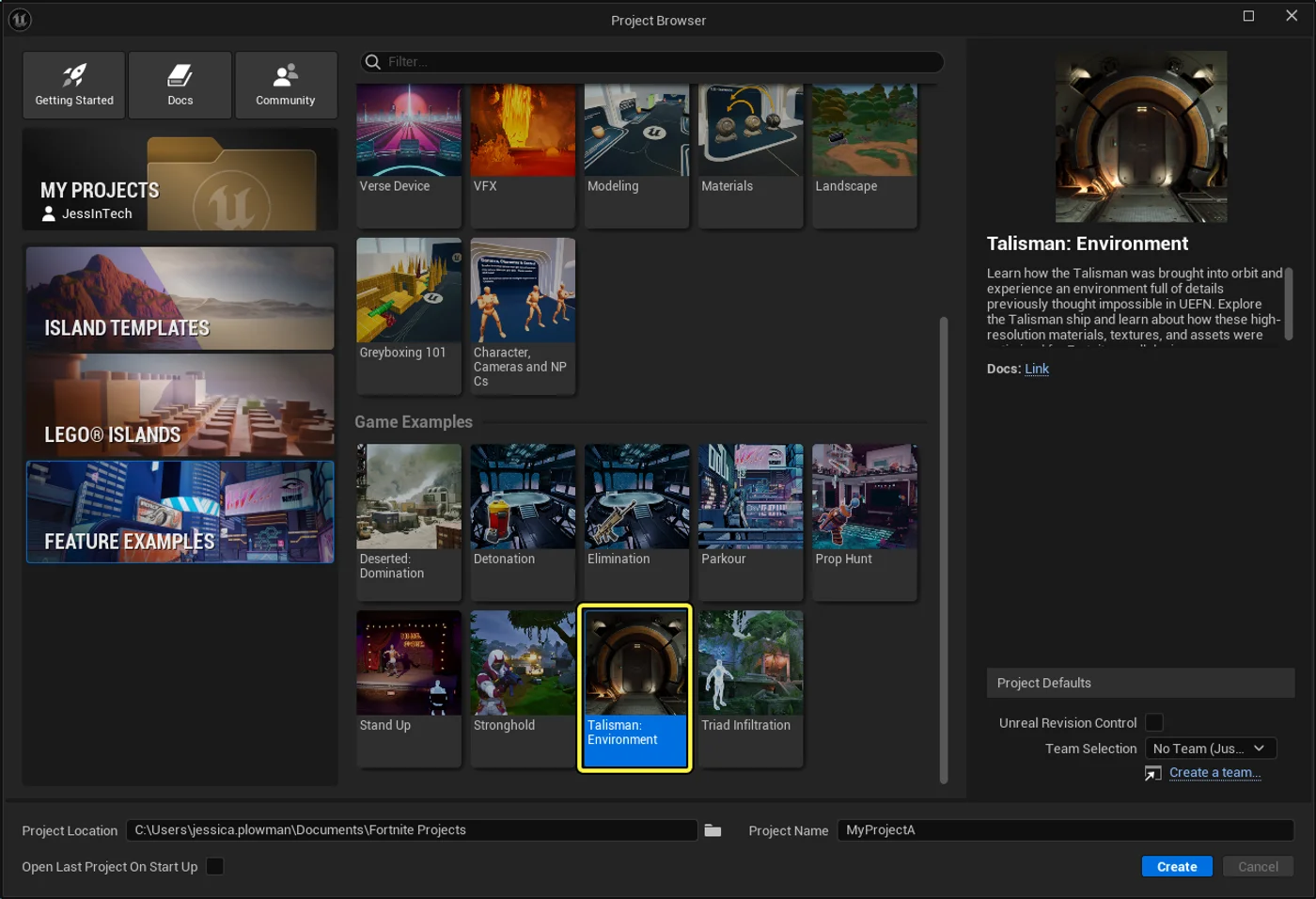1316x899 pixels.
Task: Open the Team Selection dropdown
Action: tap(1211, 749)
